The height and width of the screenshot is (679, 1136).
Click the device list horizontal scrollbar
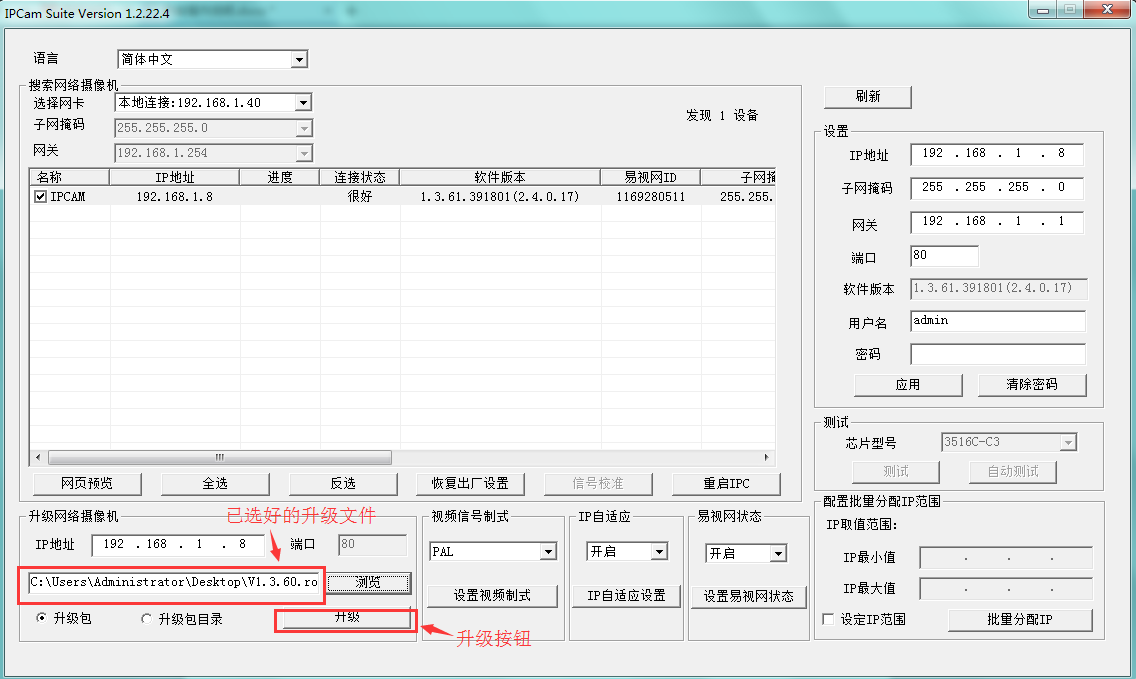click(x=400, y=457)
